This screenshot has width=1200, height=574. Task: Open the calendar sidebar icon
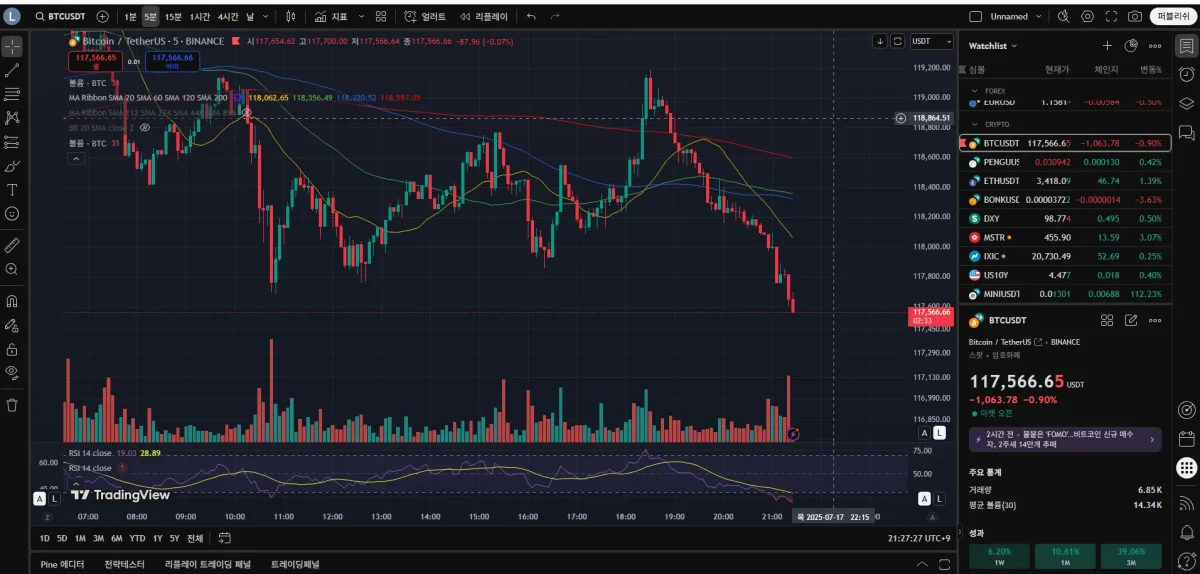pyautogui.click(x=1186, y=438)
